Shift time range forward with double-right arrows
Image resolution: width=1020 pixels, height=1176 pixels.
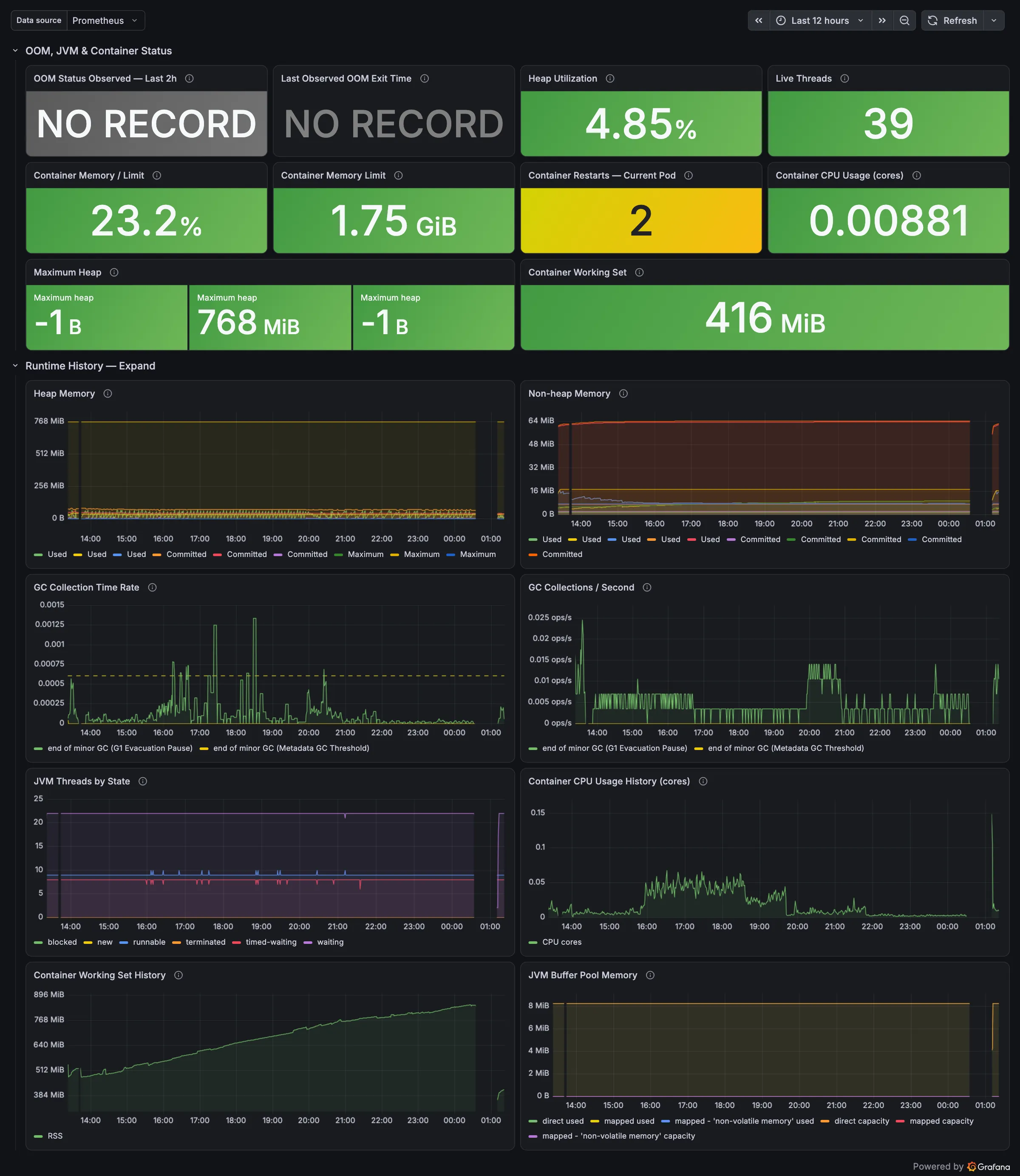click(882, 20)
